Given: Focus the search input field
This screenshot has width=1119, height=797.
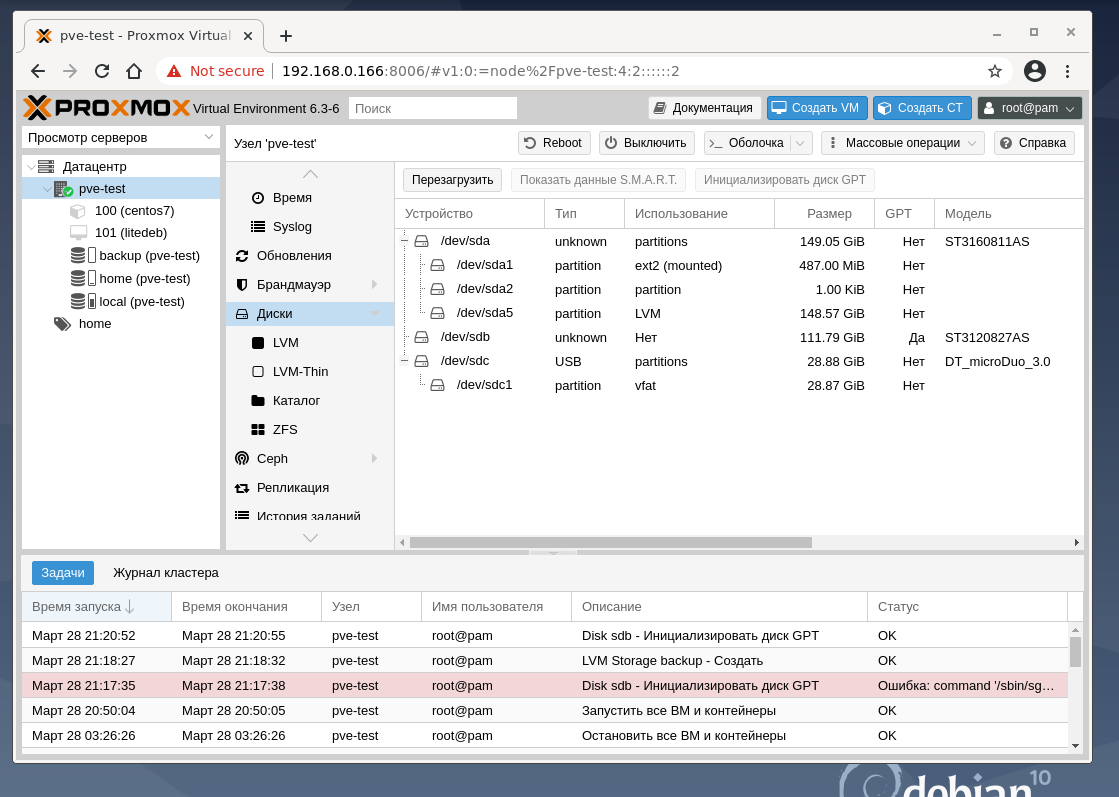Looking at the screenshot, I should (x=432, y=108).
